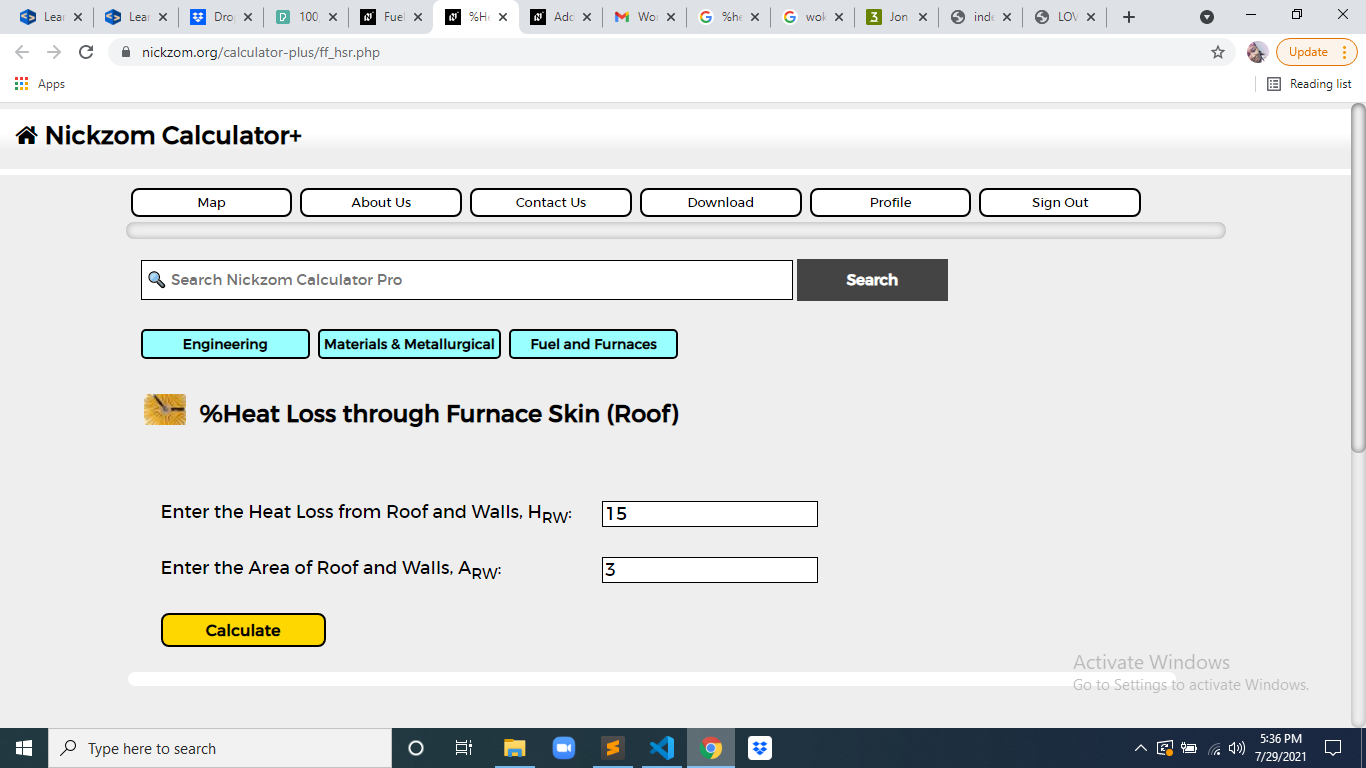Open Visual Studio Code from the taskbar
The height and width of the screenshot is (768, 1366).
pos(662,748)
